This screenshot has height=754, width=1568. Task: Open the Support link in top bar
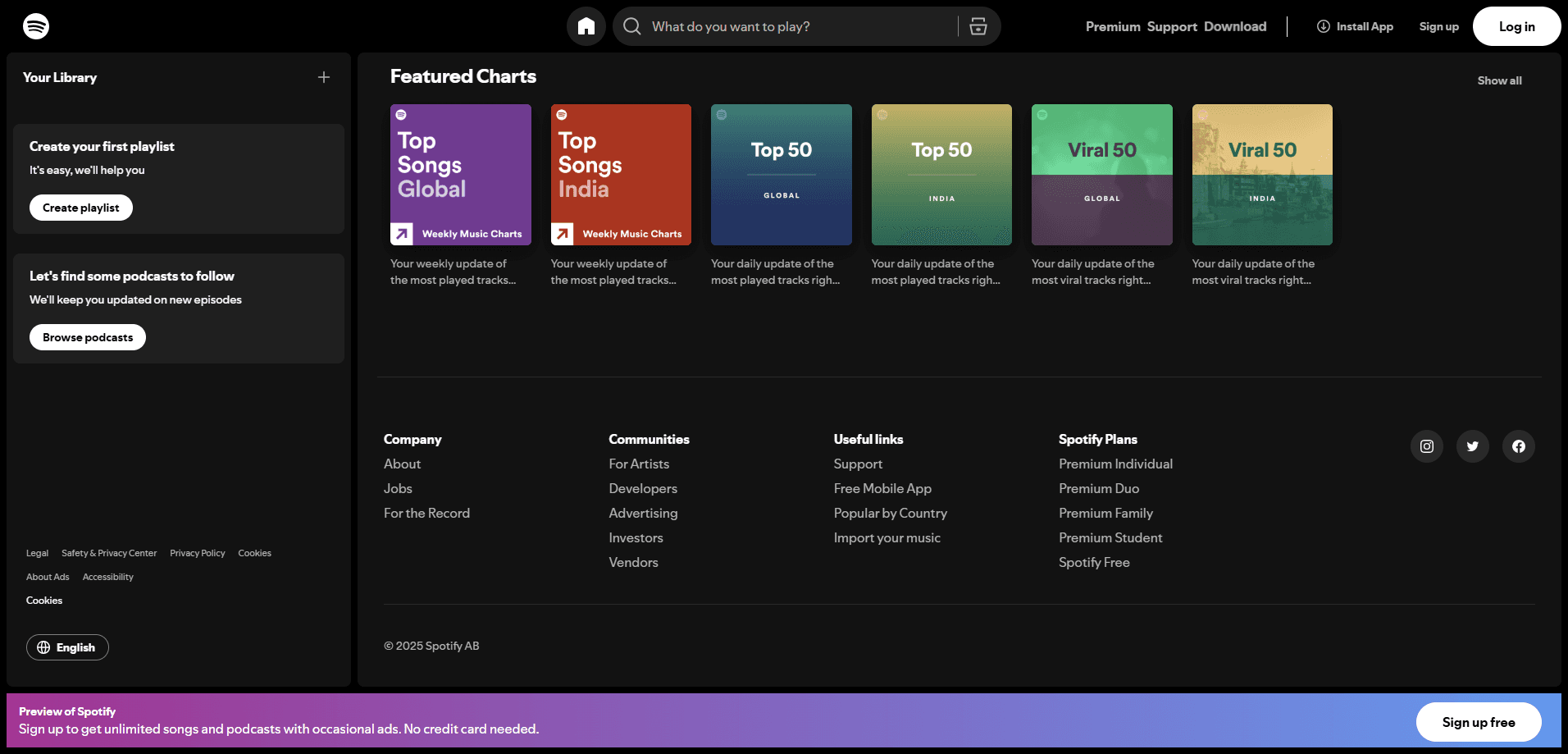(1172, 26)
